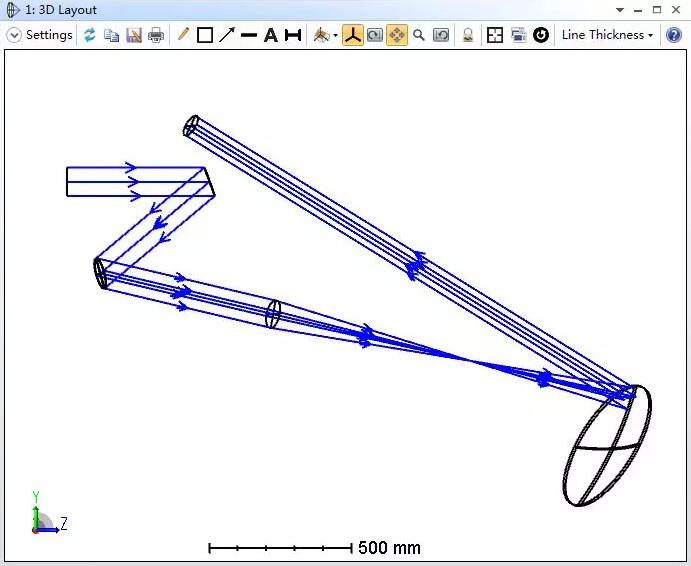Maximize the 3D Layout window
The width and height of the screenshot is (691, 566).
coord(657,10)
